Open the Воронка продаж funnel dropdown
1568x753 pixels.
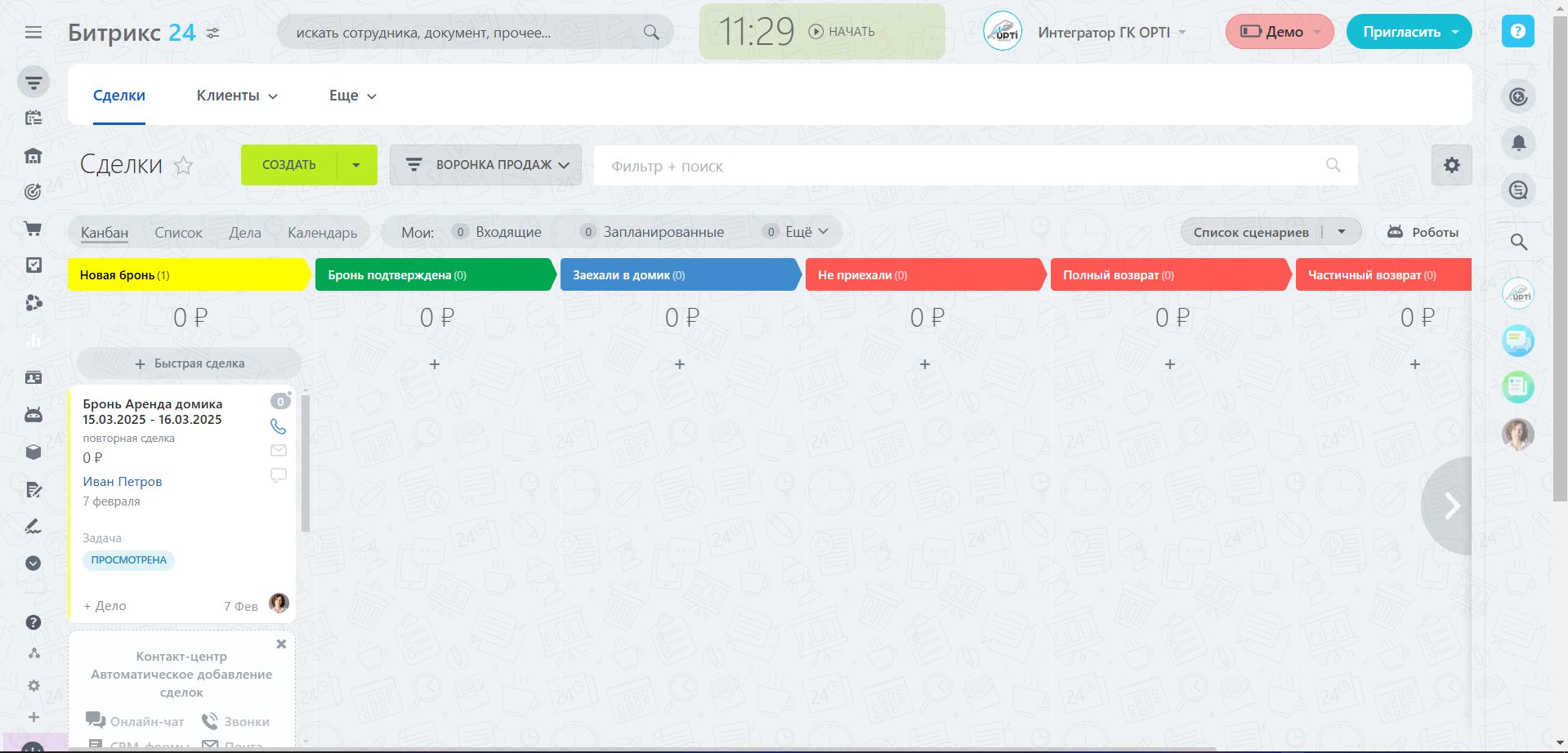[x=485, y=165]
